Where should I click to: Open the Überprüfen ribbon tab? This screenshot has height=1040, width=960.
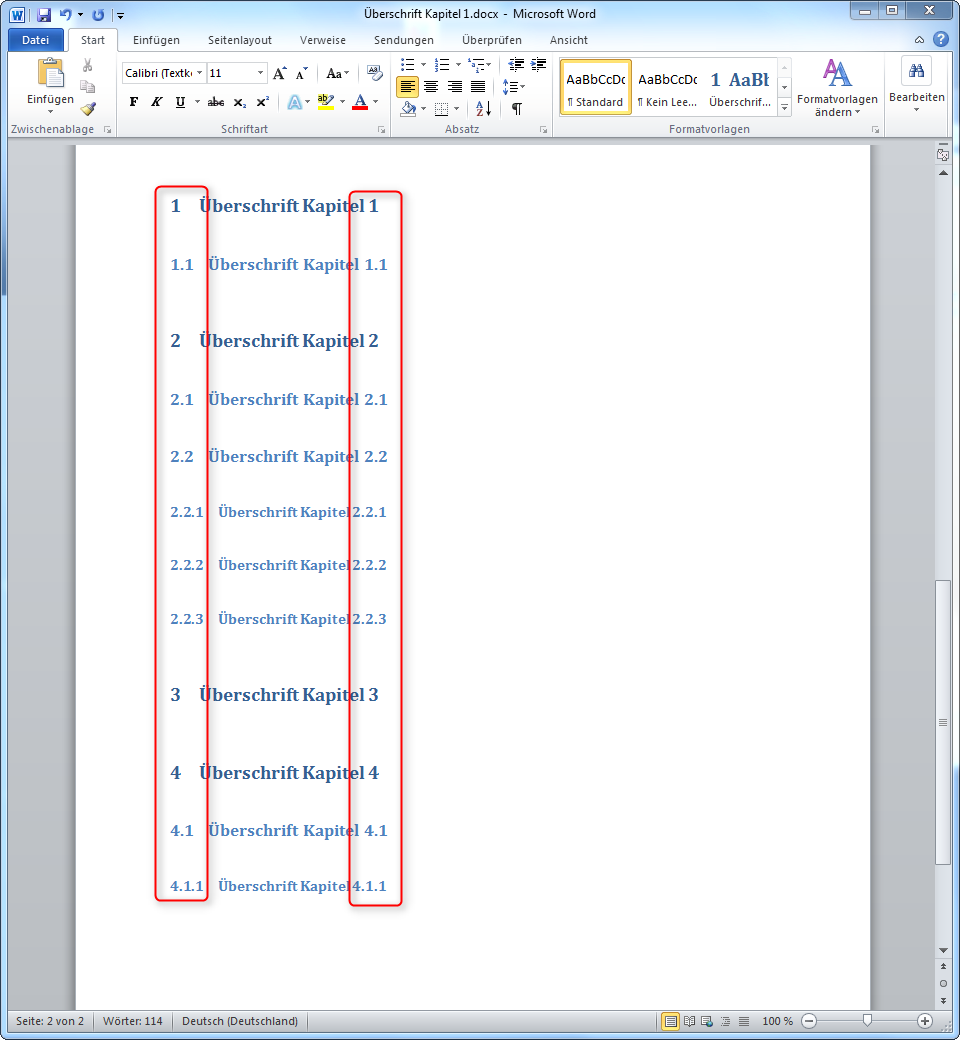[490, 40]
